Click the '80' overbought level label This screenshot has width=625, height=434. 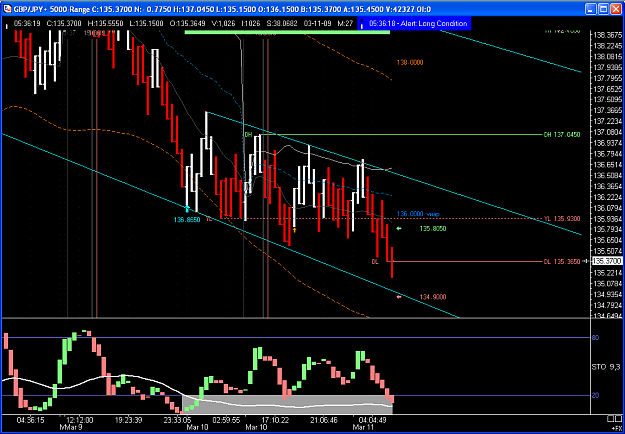click(x=597, y=338)
